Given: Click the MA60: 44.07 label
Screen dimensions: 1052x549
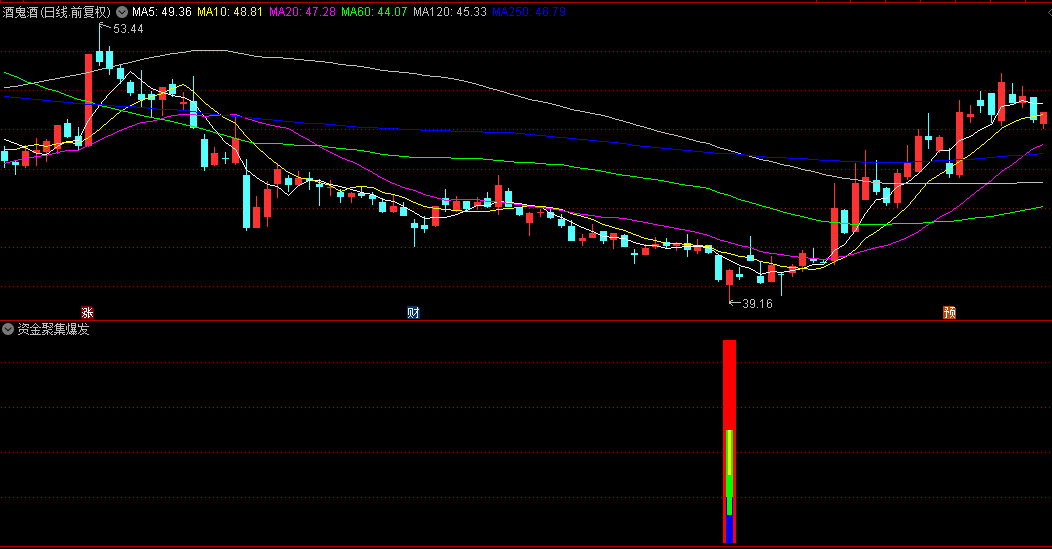Looking at the screenshot, I should click(374, 12).
